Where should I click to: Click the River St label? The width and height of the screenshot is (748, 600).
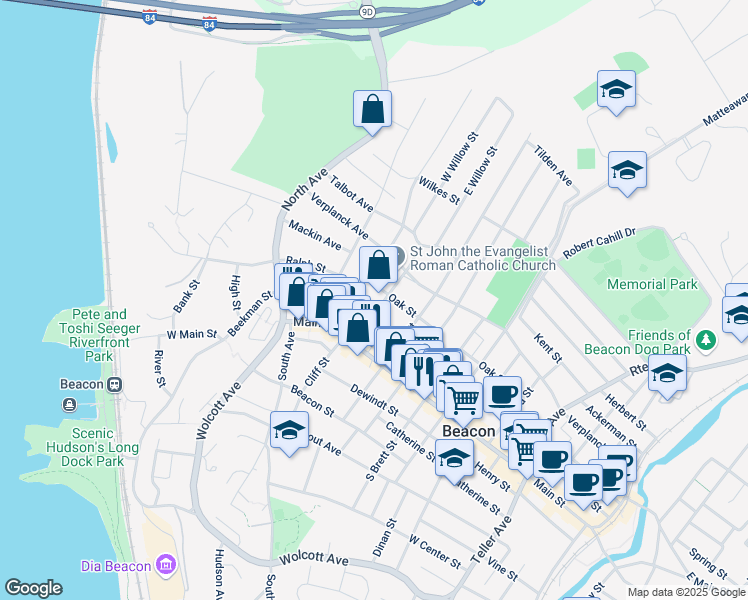(160, 369)
